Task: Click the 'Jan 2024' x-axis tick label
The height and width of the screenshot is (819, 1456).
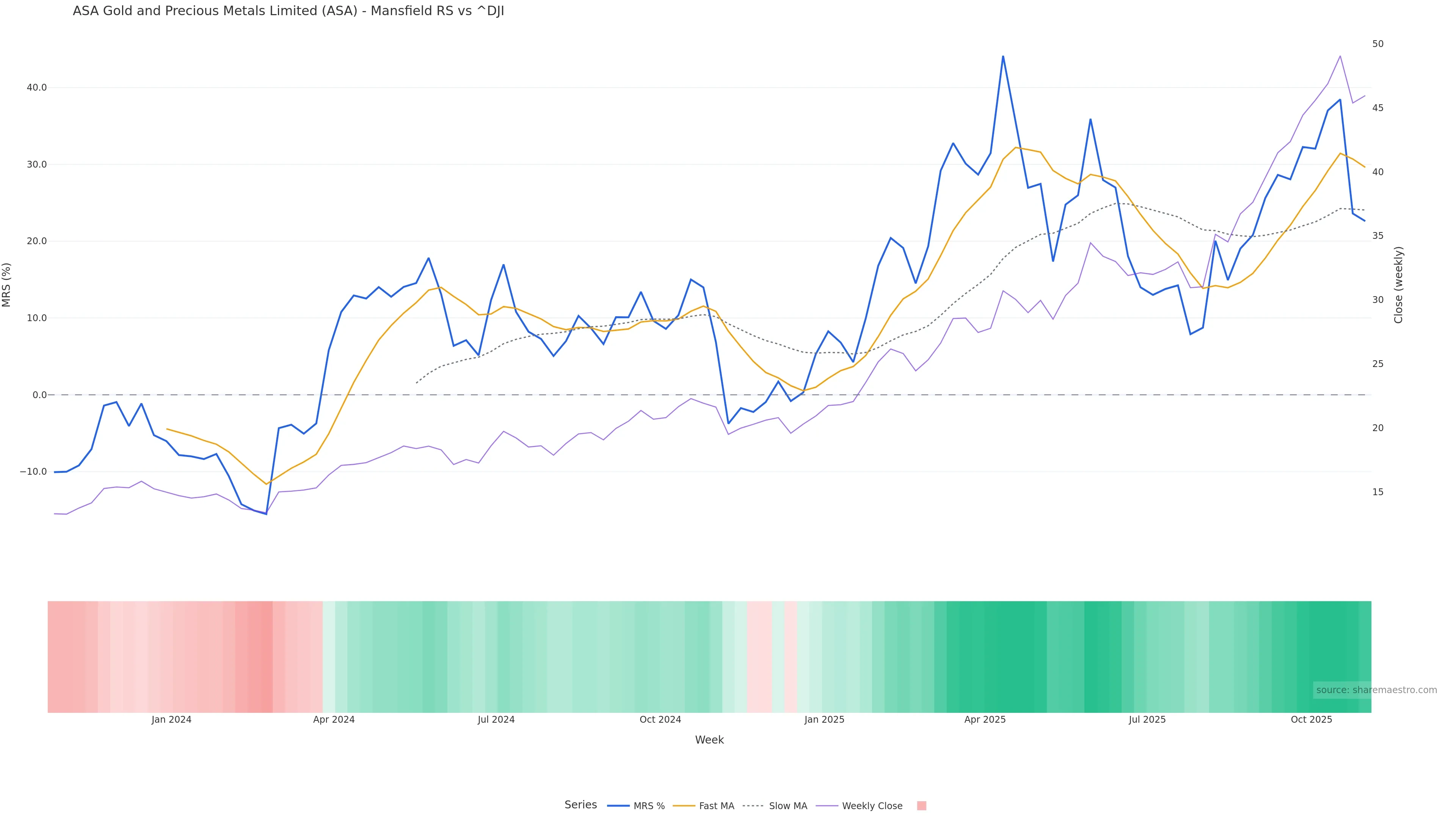Action: coord(171,720)
